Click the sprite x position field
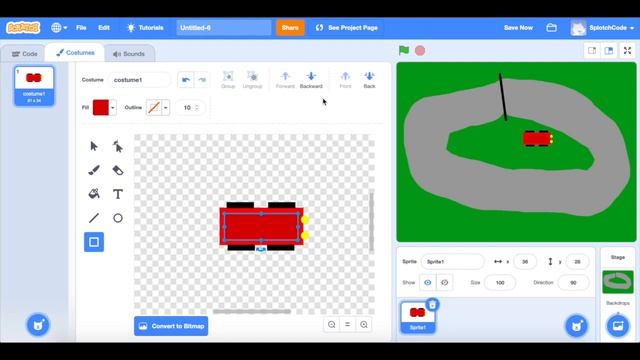 [525, 262]
